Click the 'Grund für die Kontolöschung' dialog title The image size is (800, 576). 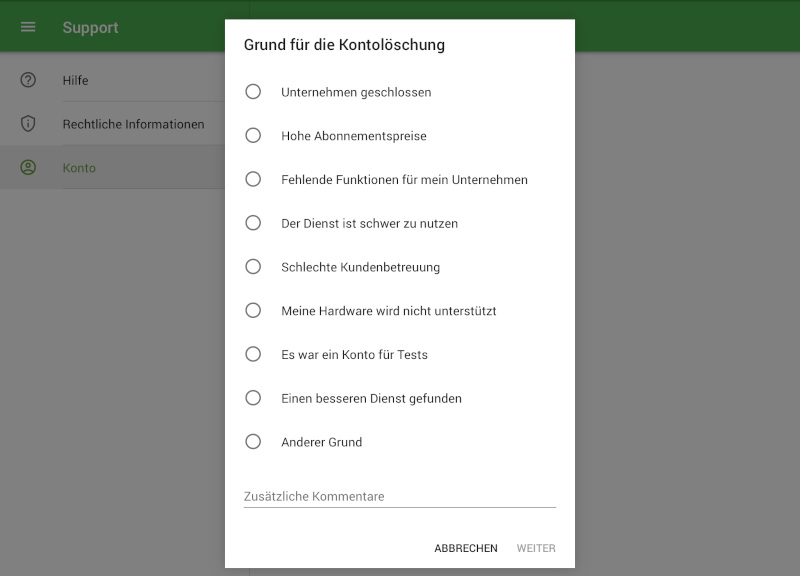click(344, 45)
